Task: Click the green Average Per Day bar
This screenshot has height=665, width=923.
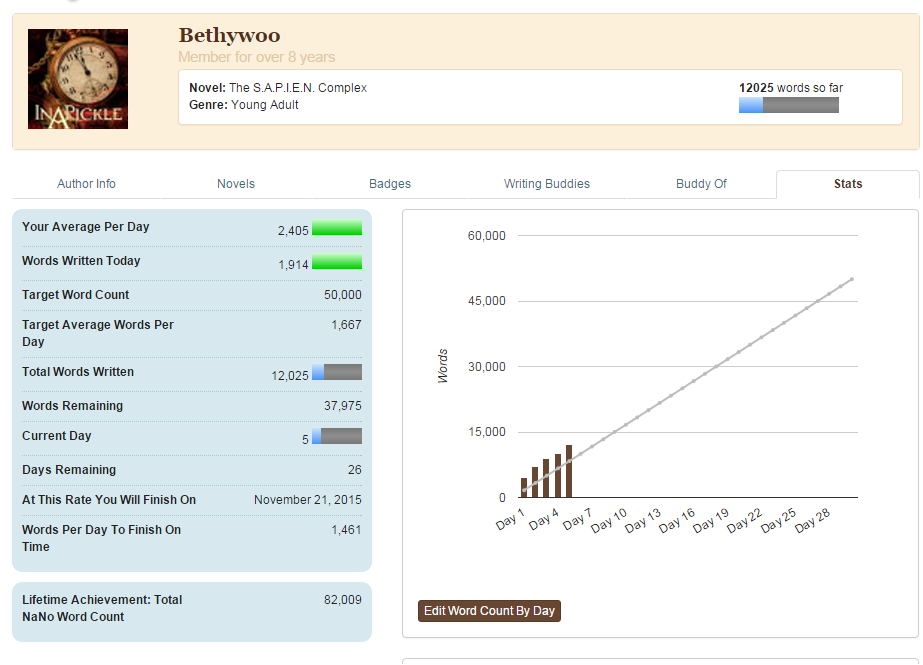Action: [336, 228]
